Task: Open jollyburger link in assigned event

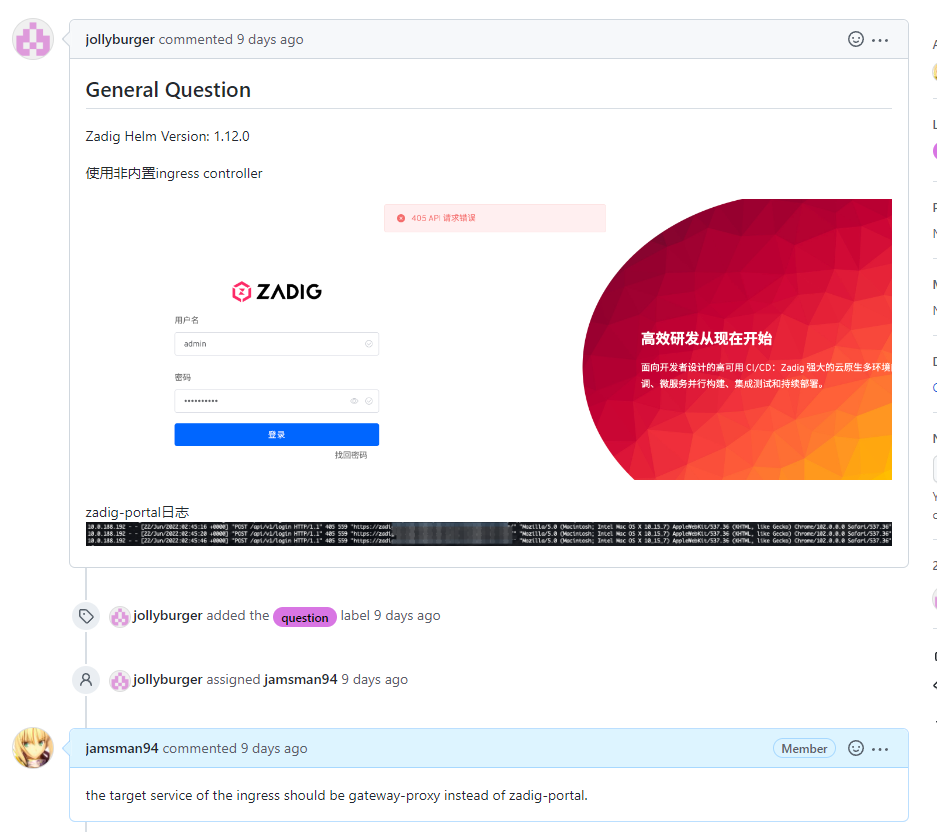Action: pyautogui.click(x=168, y=680)
